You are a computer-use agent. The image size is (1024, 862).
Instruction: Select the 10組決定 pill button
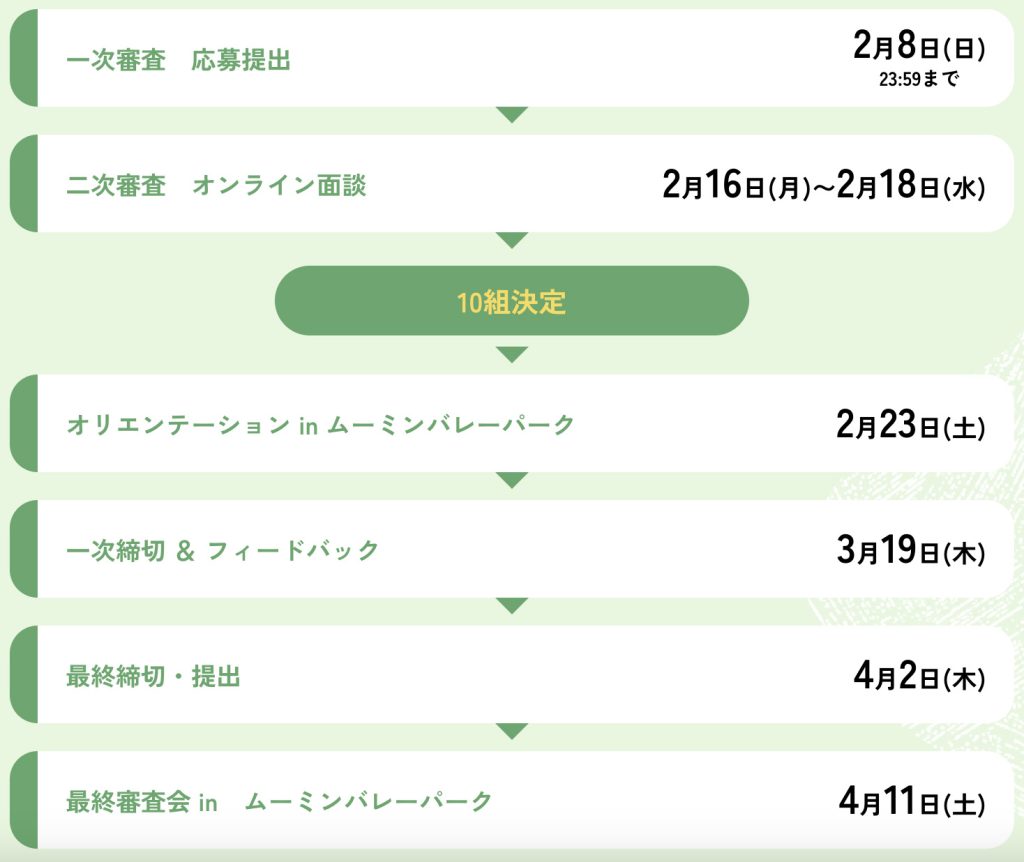tap(512, 301)
